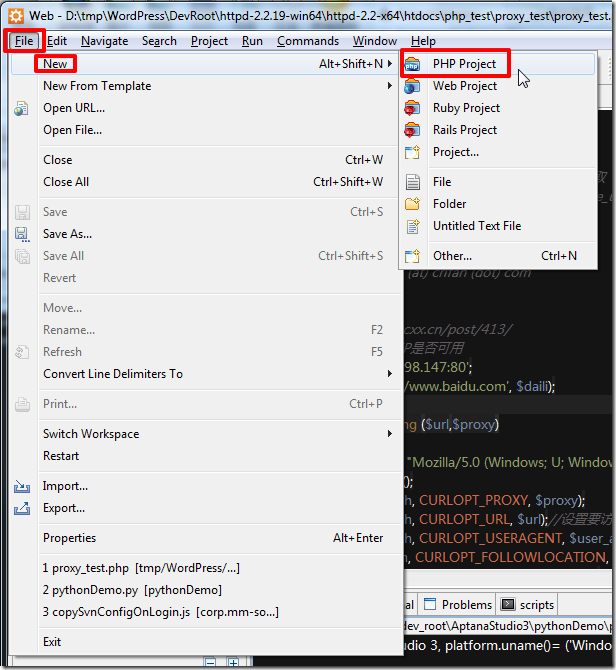The image size is (616, 670).
Task: Click the new Folder icon
Action: 412,204
